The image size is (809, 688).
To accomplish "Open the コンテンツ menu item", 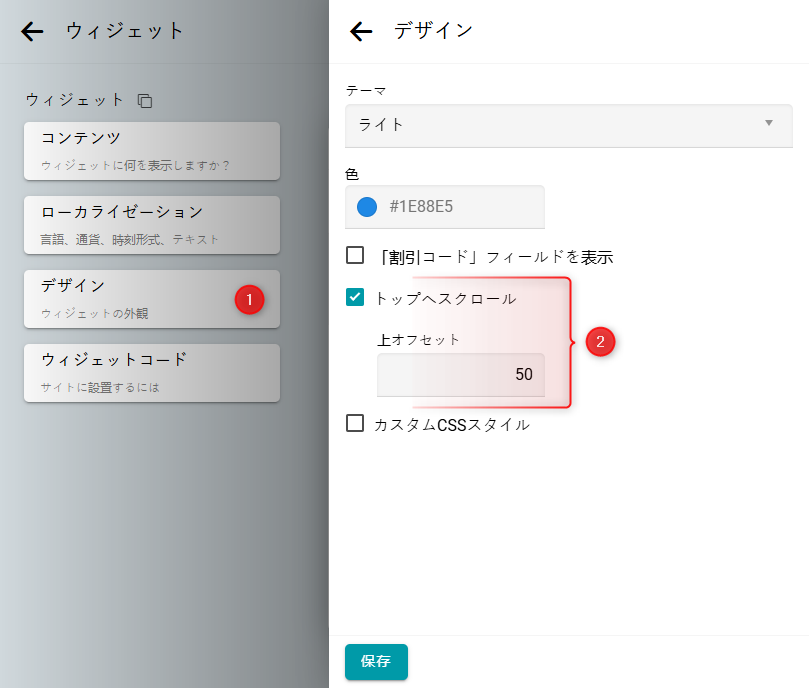I will [x=152, y=150].
